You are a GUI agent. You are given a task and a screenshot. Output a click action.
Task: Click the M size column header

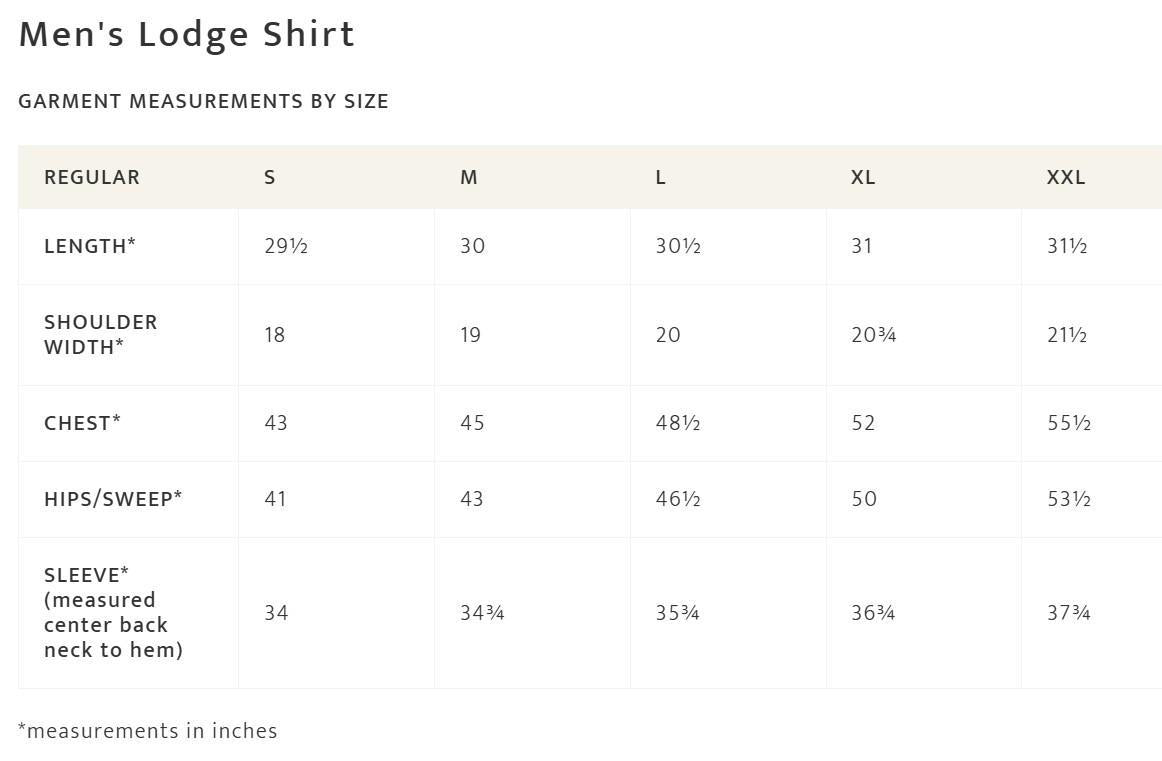point(468,177)
